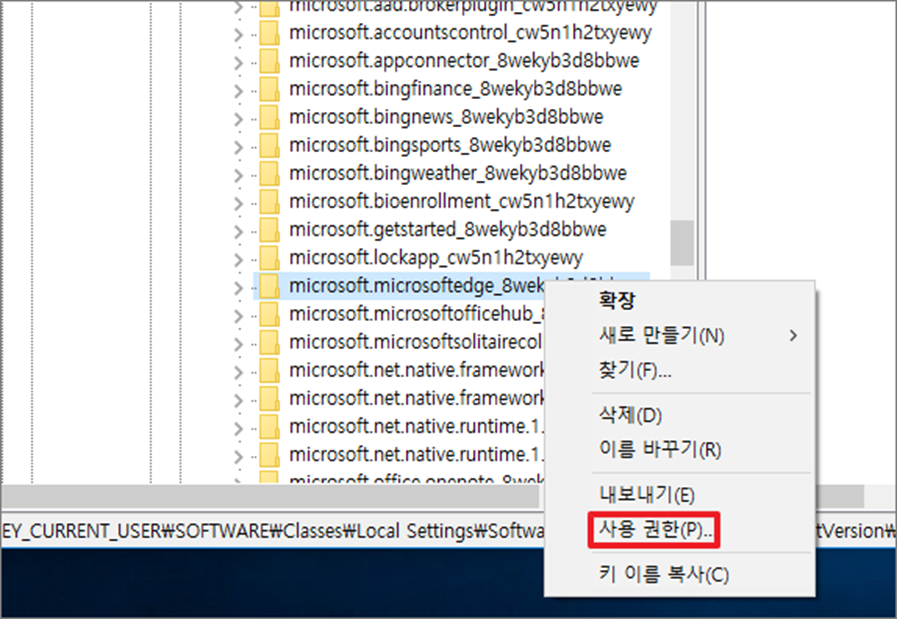The image size is (897, 619).
Task: Select microsoft.bingweather_8wekyb3d8bbwe tree item
Action: [458, 173]
